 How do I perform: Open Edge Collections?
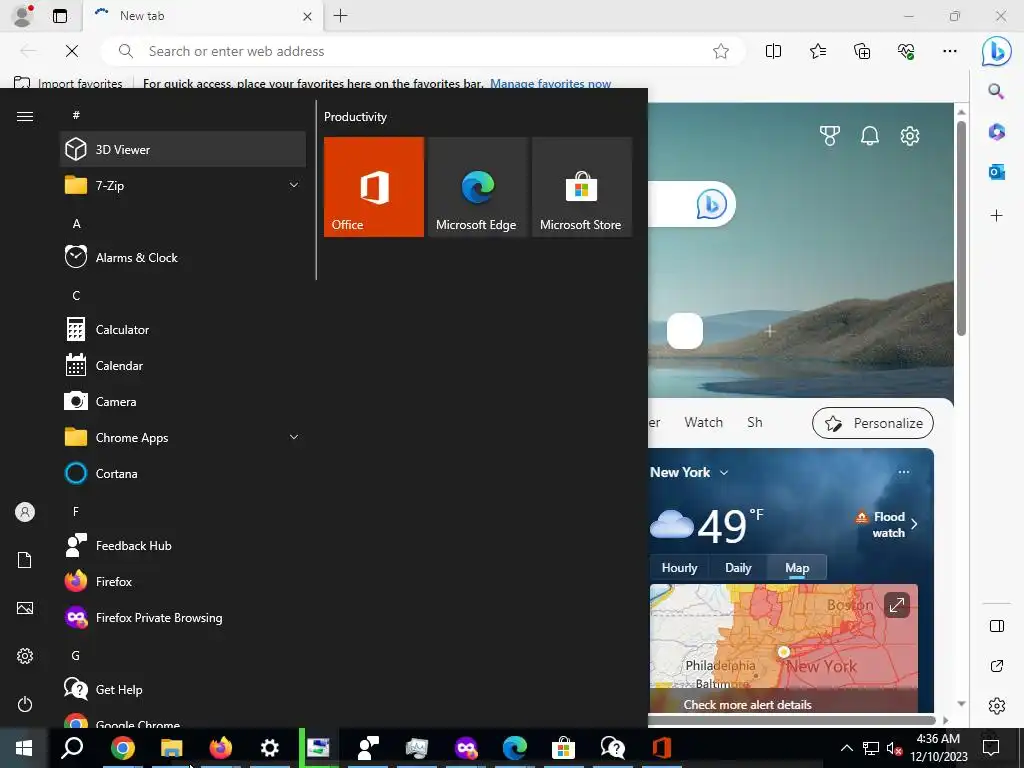pos(862,51)
